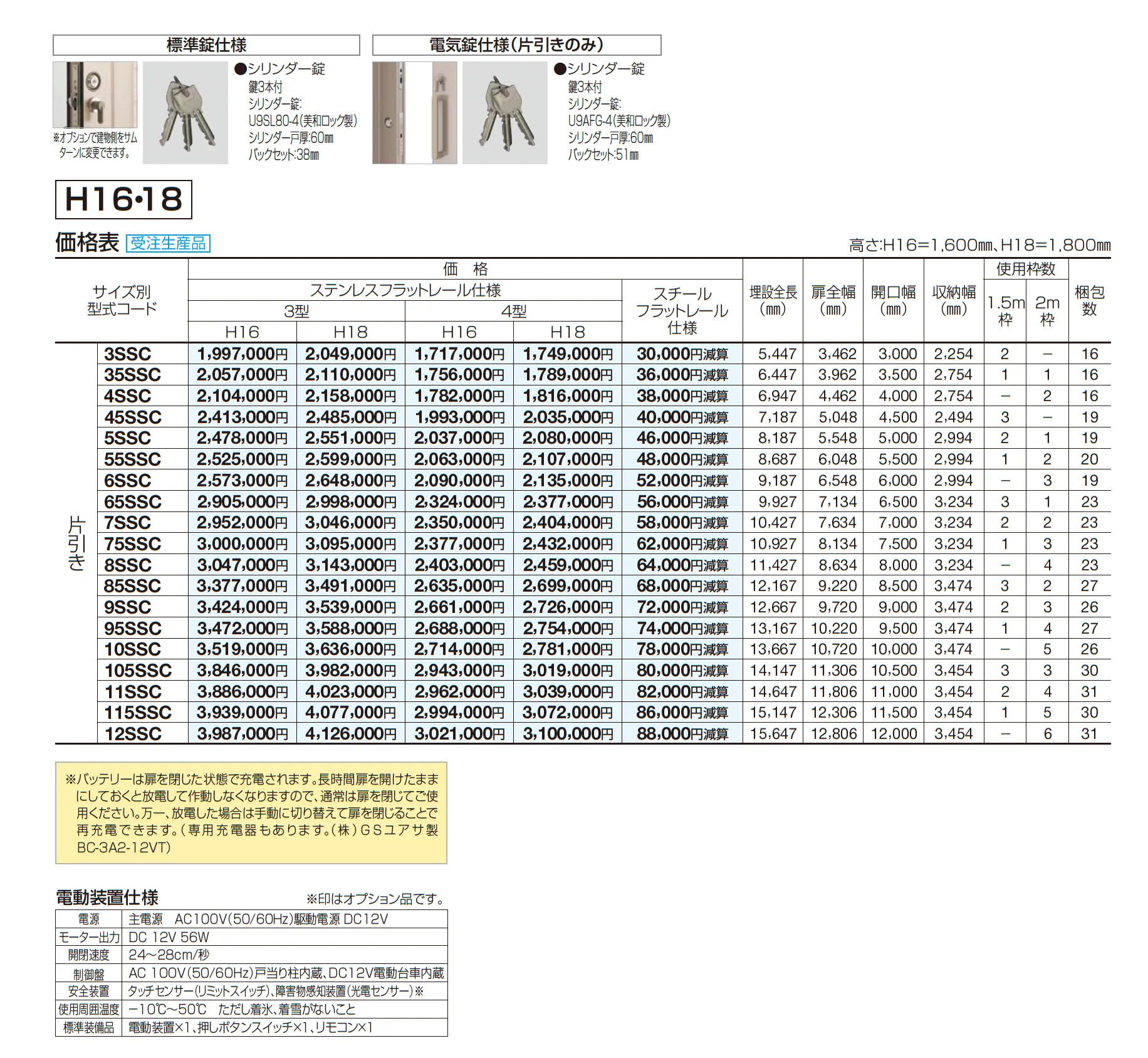Click the モーター出力 spec row label
Screen dimensions: 1148x1058
click(x=88, y=938)
